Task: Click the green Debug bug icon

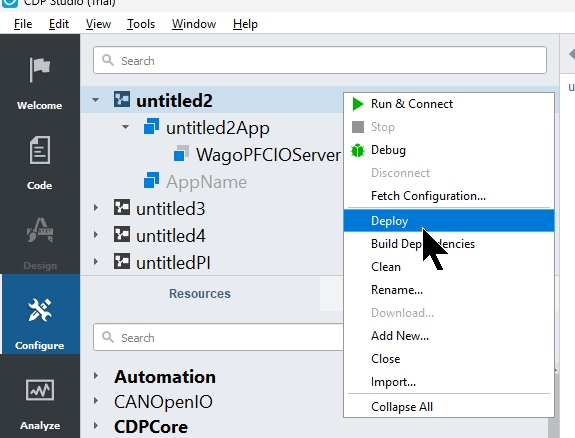Action: pos(358,150)
